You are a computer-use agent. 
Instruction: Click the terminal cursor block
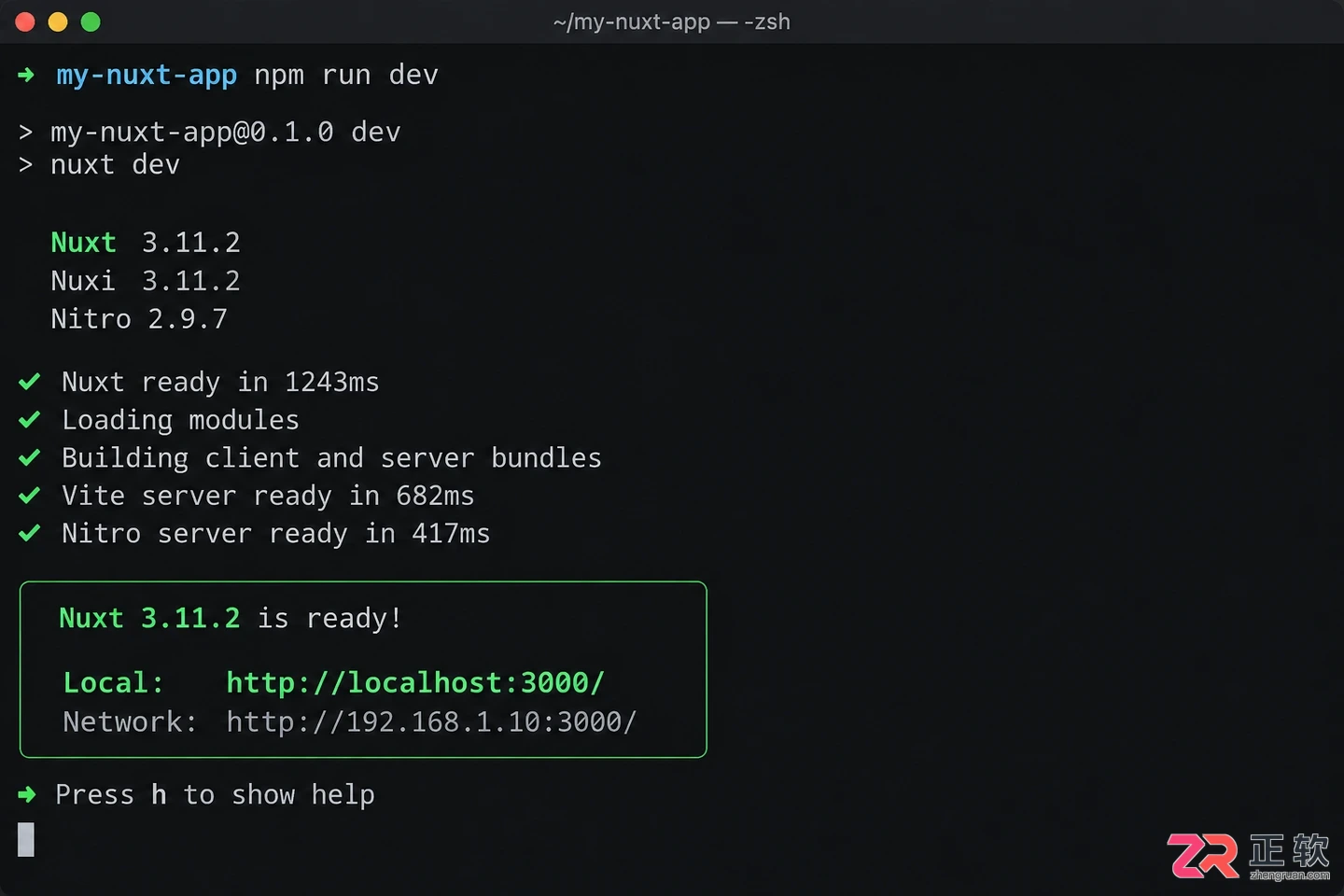point(26,840)
